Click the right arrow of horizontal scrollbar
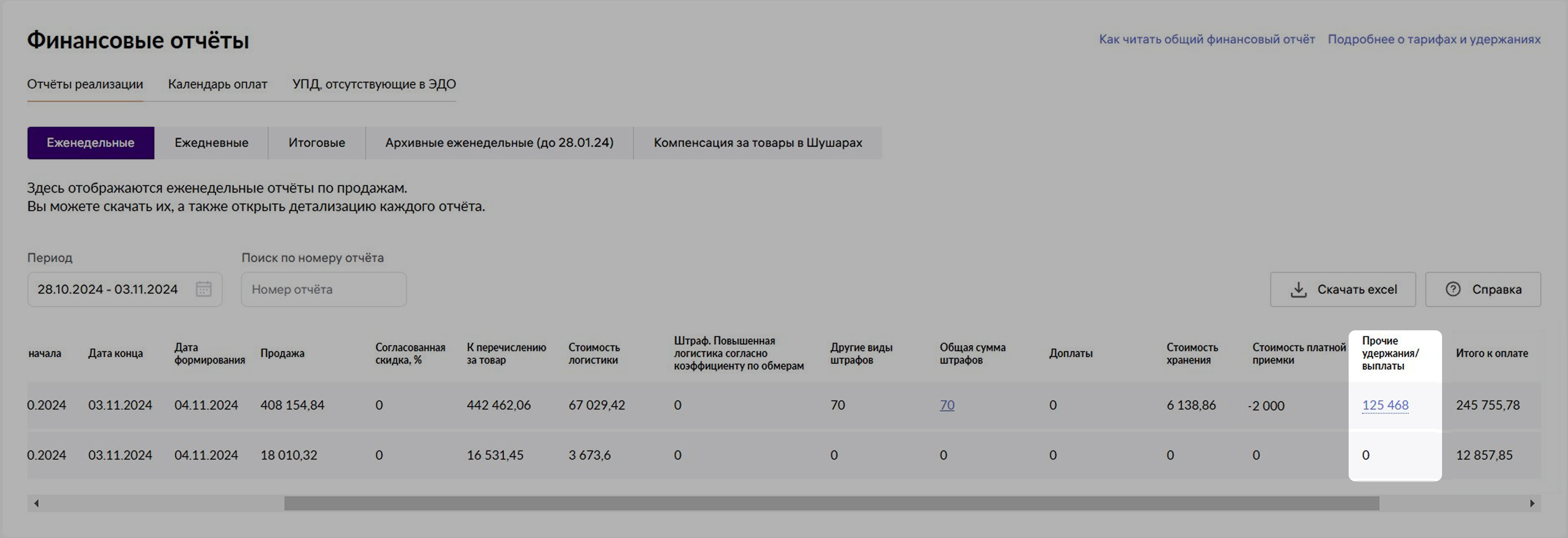Viewport: 1568px width, 538px height. (x=1532, y=503)
